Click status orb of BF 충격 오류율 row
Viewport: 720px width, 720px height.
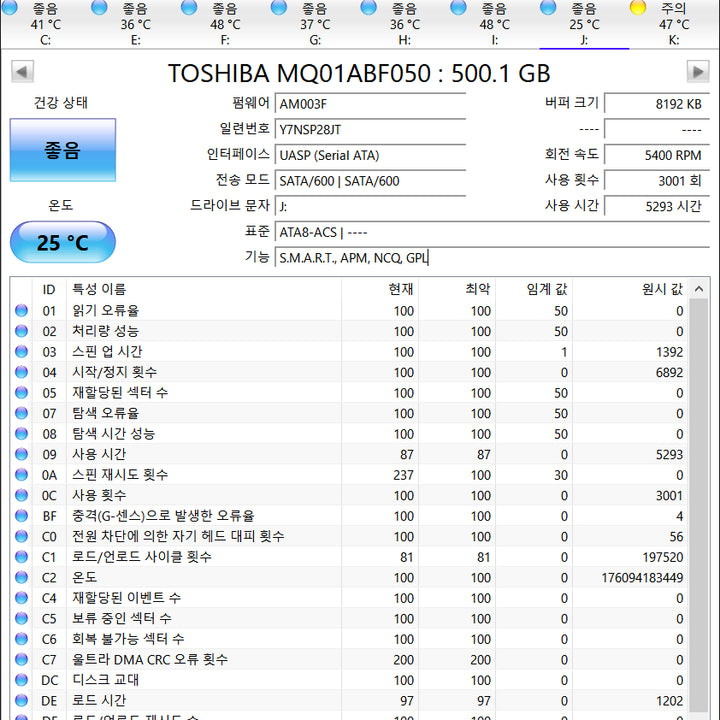pos(22,516)
